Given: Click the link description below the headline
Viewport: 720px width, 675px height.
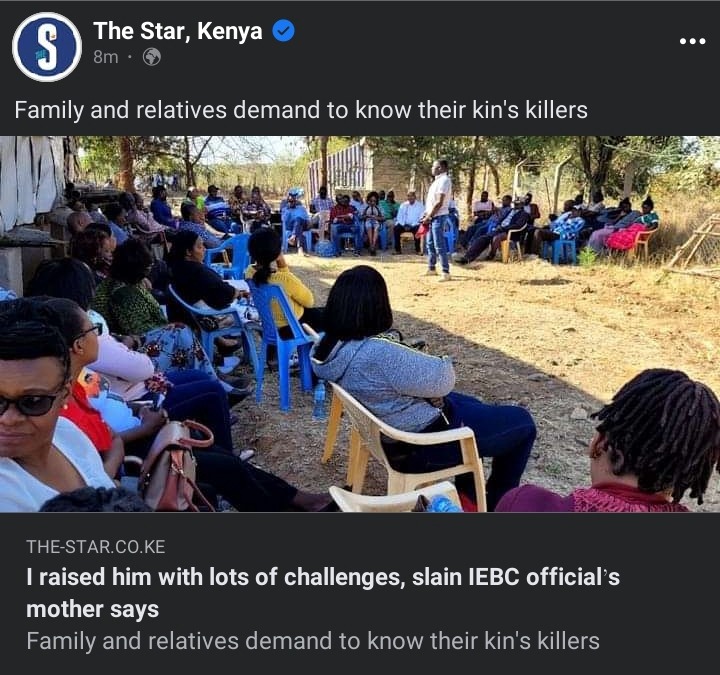Looking at the screenshot, I should (313, 641).
